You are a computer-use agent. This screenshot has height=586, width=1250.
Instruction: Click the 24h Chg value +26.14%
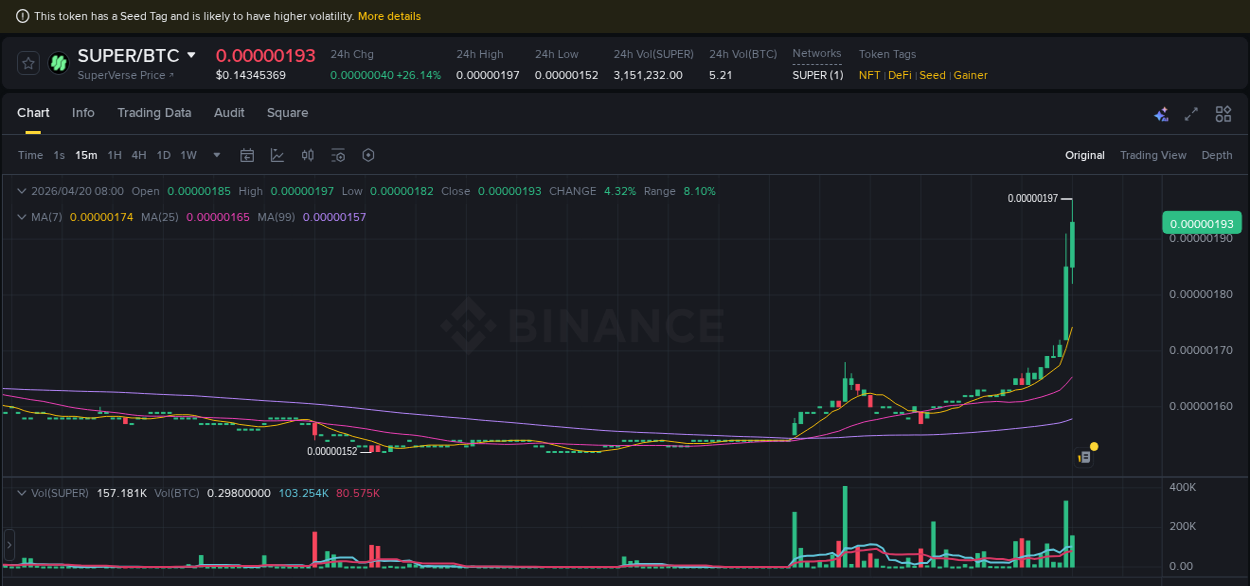pos(418,75)
